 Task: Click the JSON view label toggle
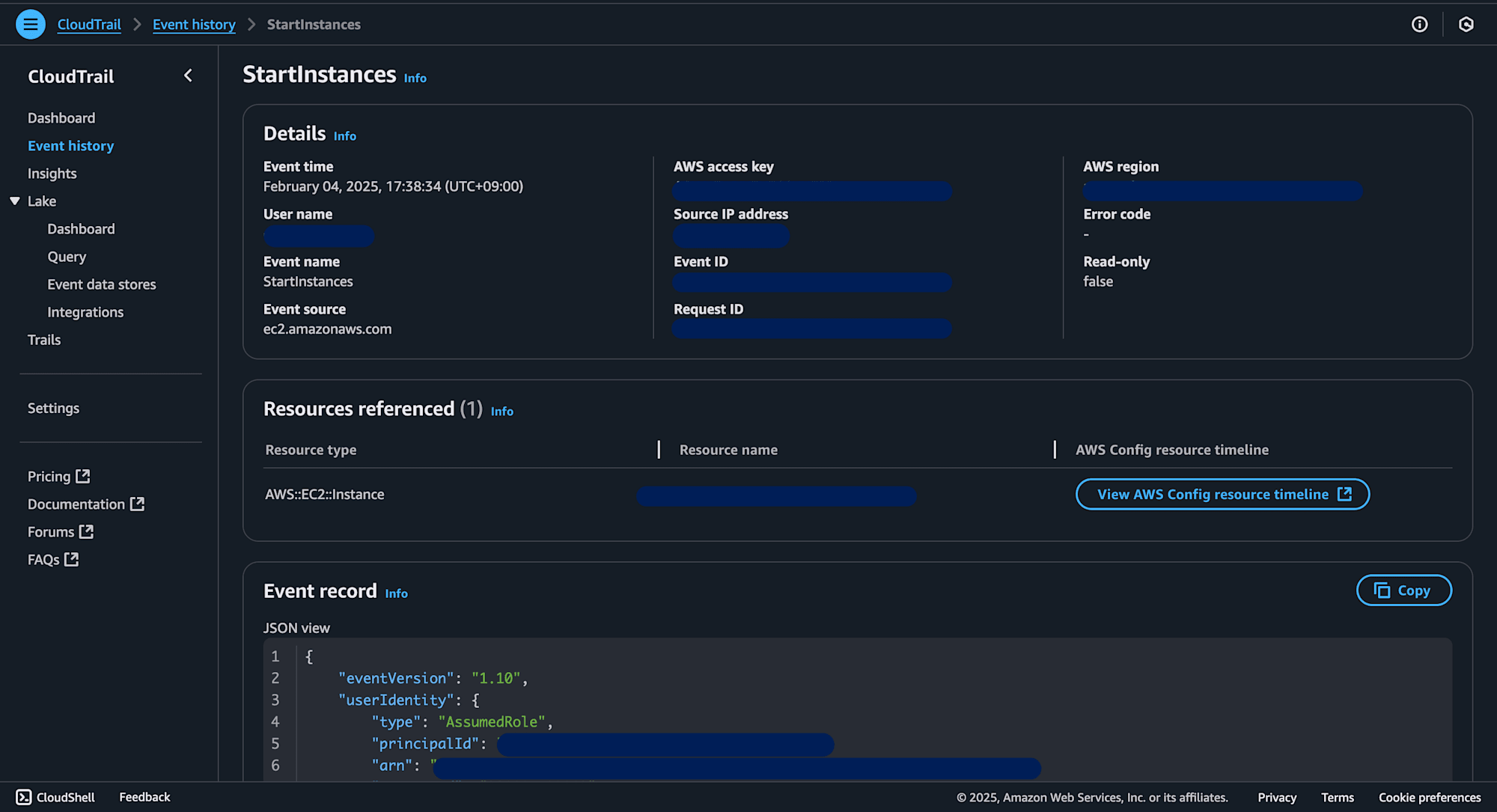click(x=296, y=627)
